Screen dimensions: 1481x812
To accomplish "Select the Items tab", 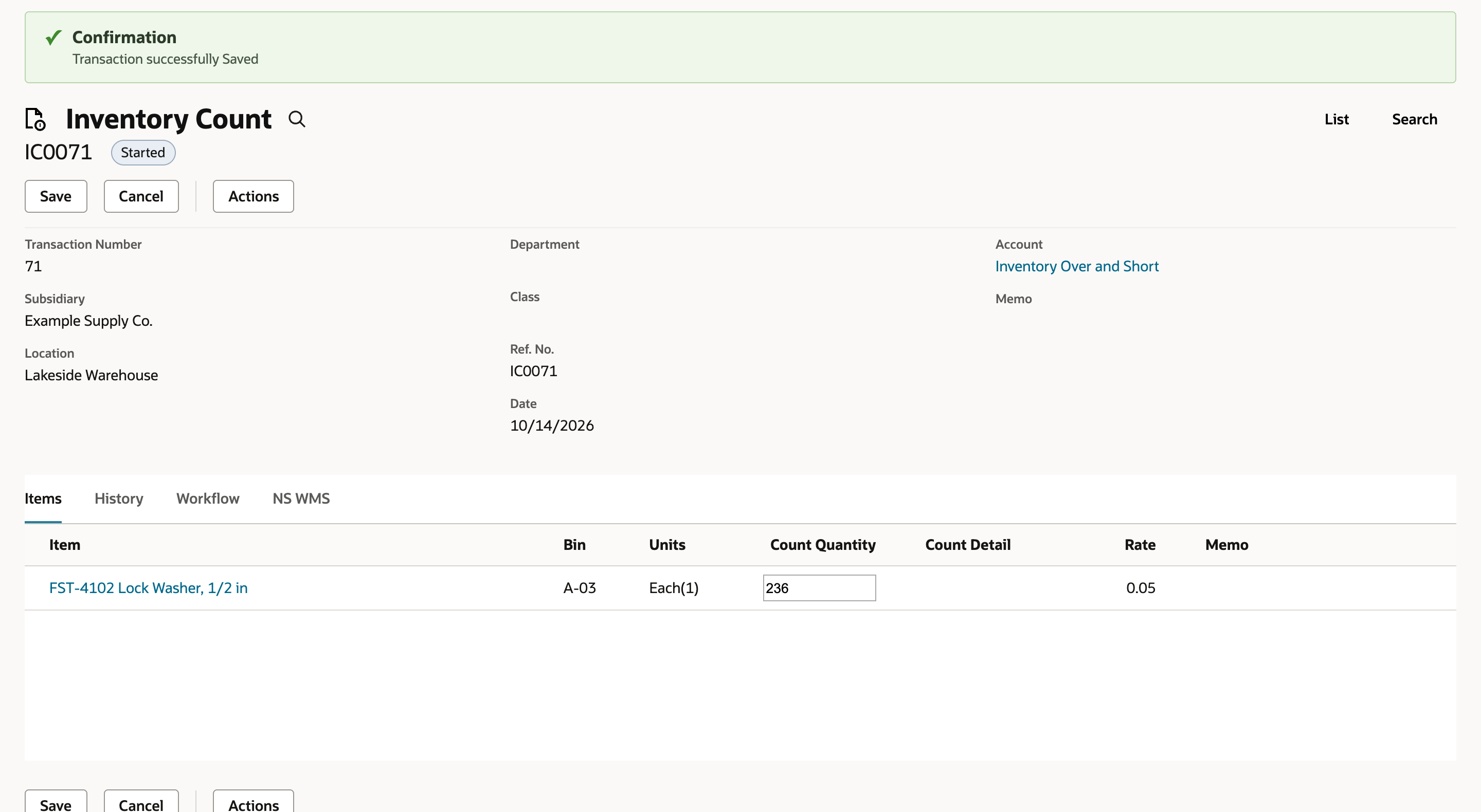I will click(x=43, y=498).
